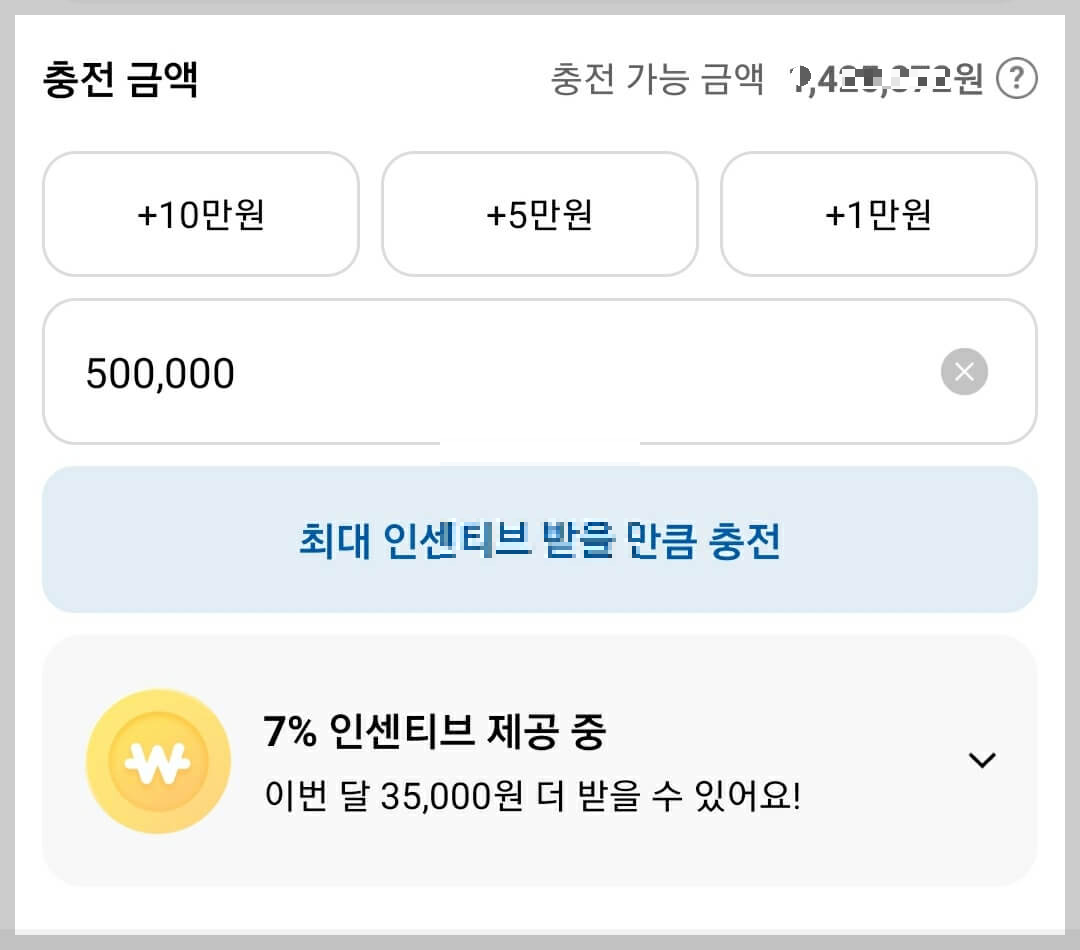Click the circular won currency badge
The width and height of the screenshot is (1080, 950).
[x=159, y=761]
